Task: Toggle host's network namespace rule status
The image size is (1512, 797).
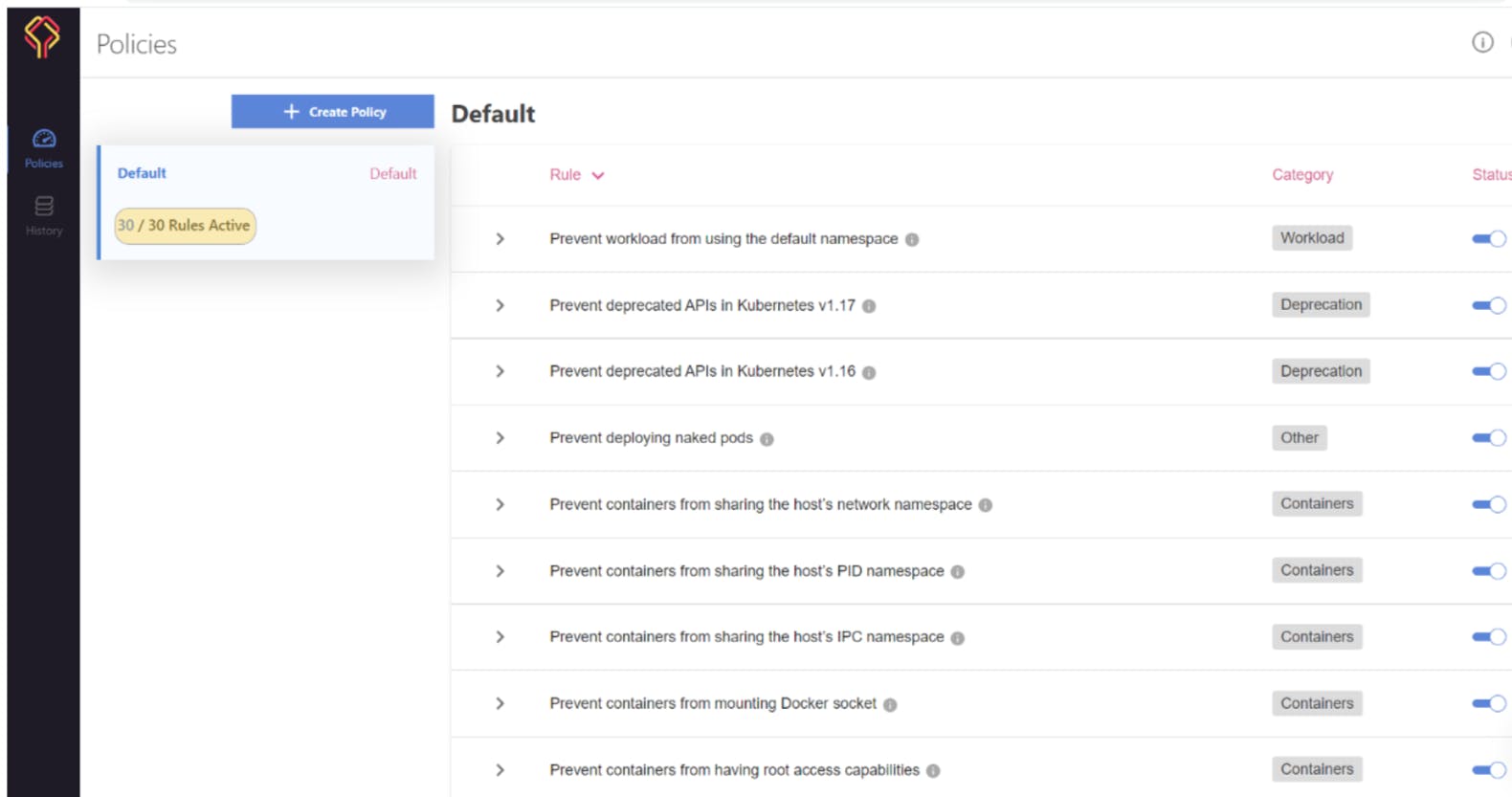Action: 1489,504
